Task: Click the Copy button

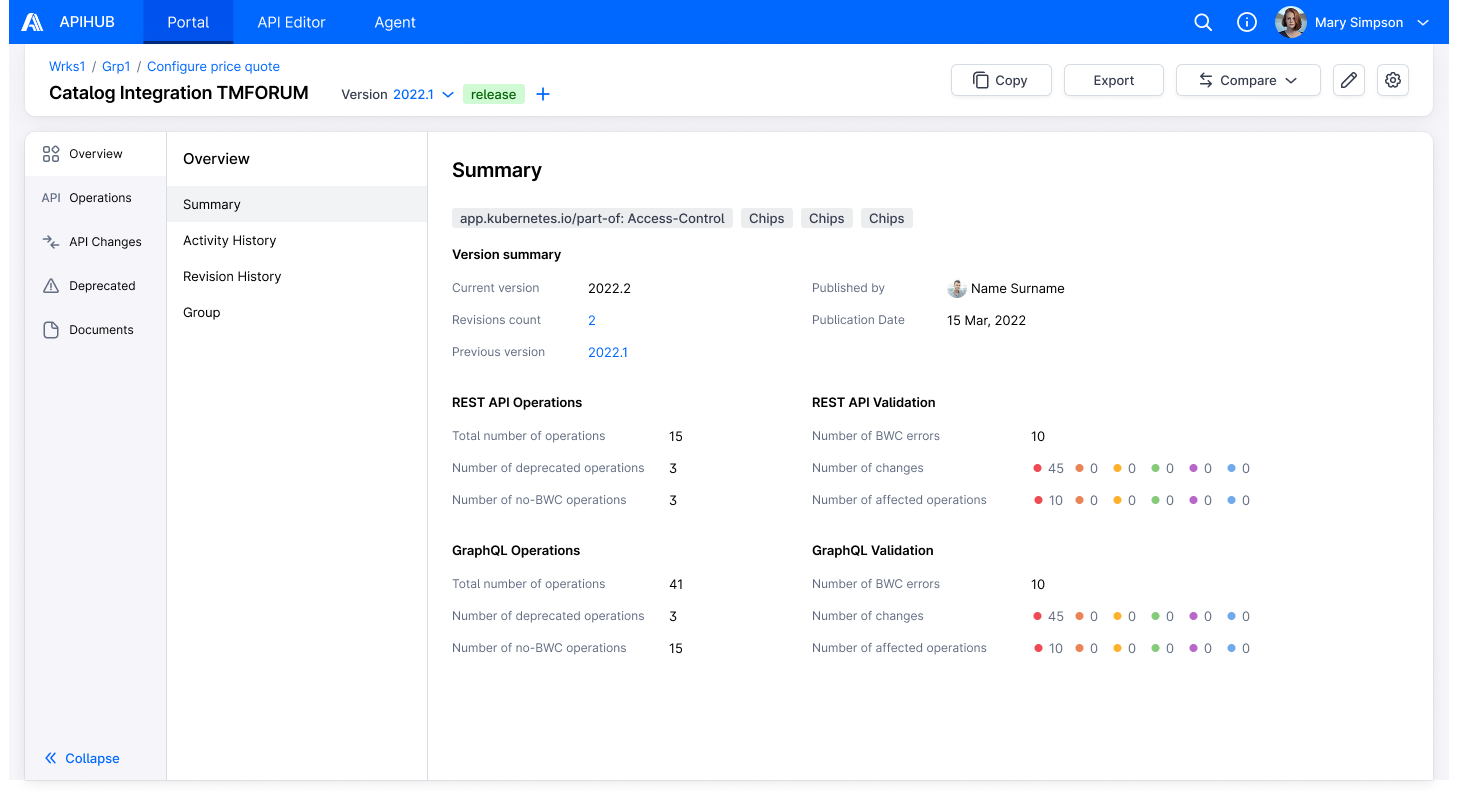Action: tap(1001, 80)
